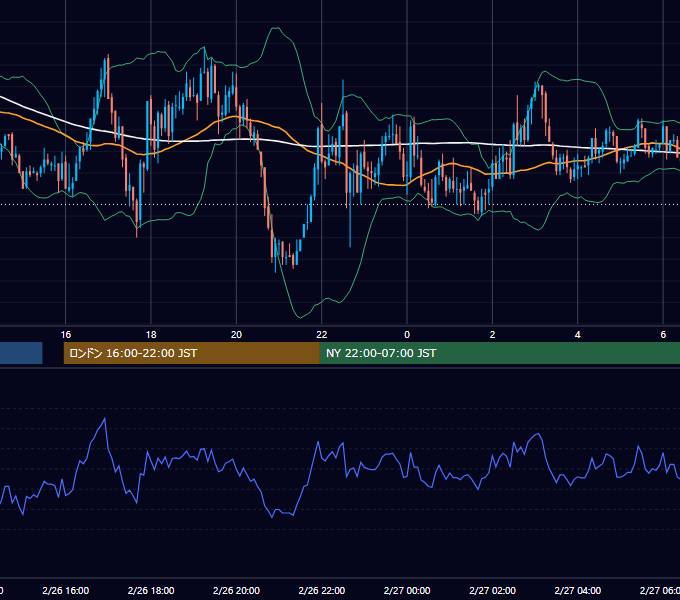The width and height of the screenshot is (680, 600).
Task: Click the 2/26 16:00 date label
Action: (66, 590)
